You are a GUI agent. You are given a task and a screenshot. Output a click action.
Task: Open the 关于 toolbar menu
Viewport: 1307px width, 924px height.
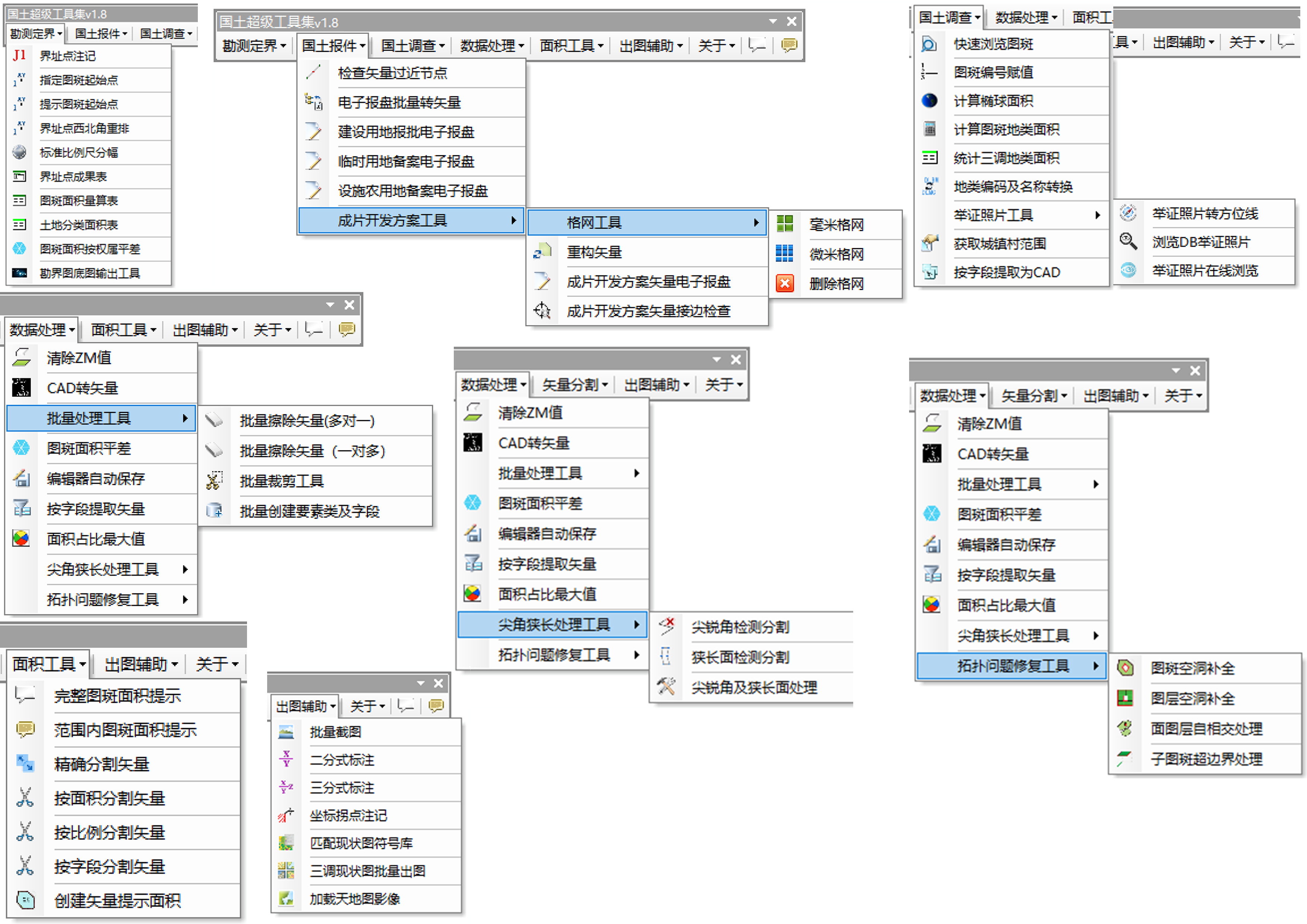click(x=716, y=45)
